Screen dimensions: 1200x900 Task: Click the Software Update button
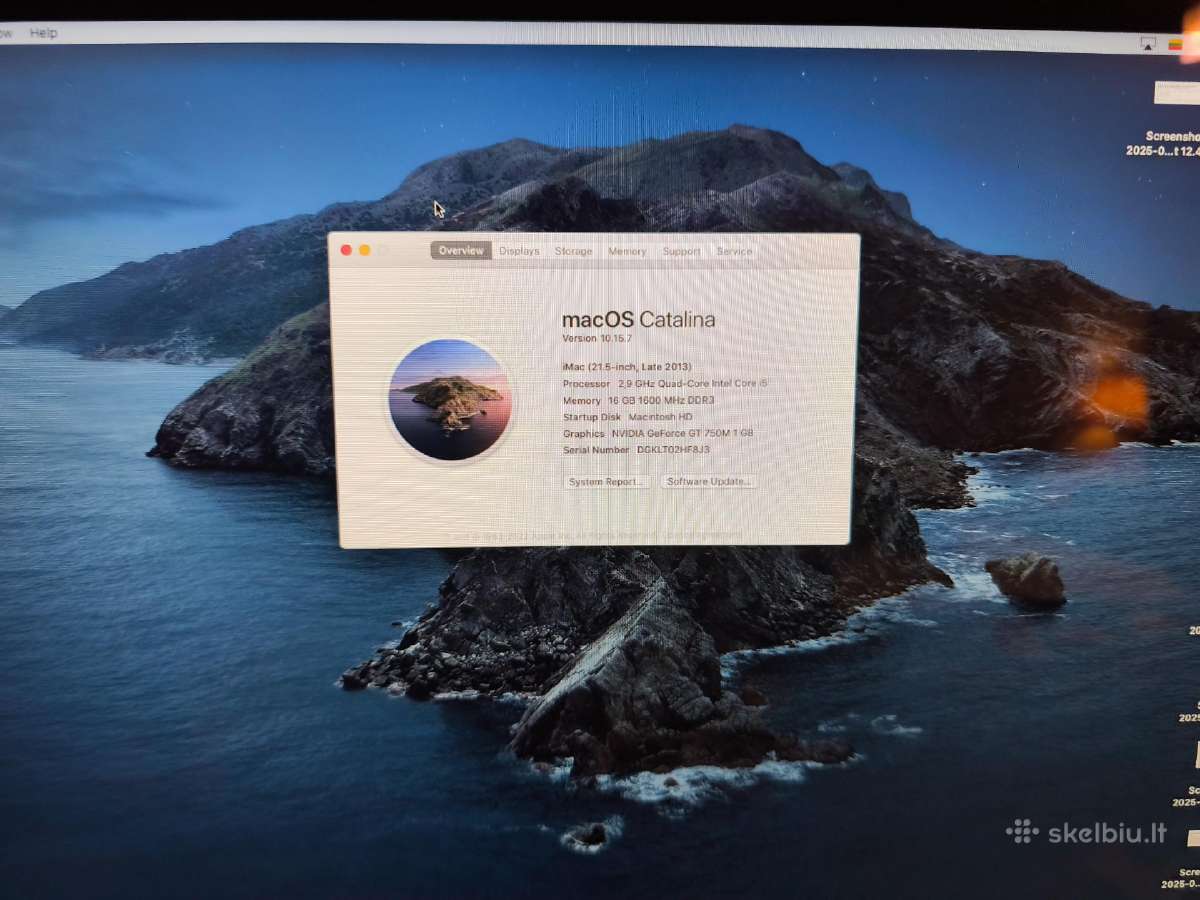708,481
